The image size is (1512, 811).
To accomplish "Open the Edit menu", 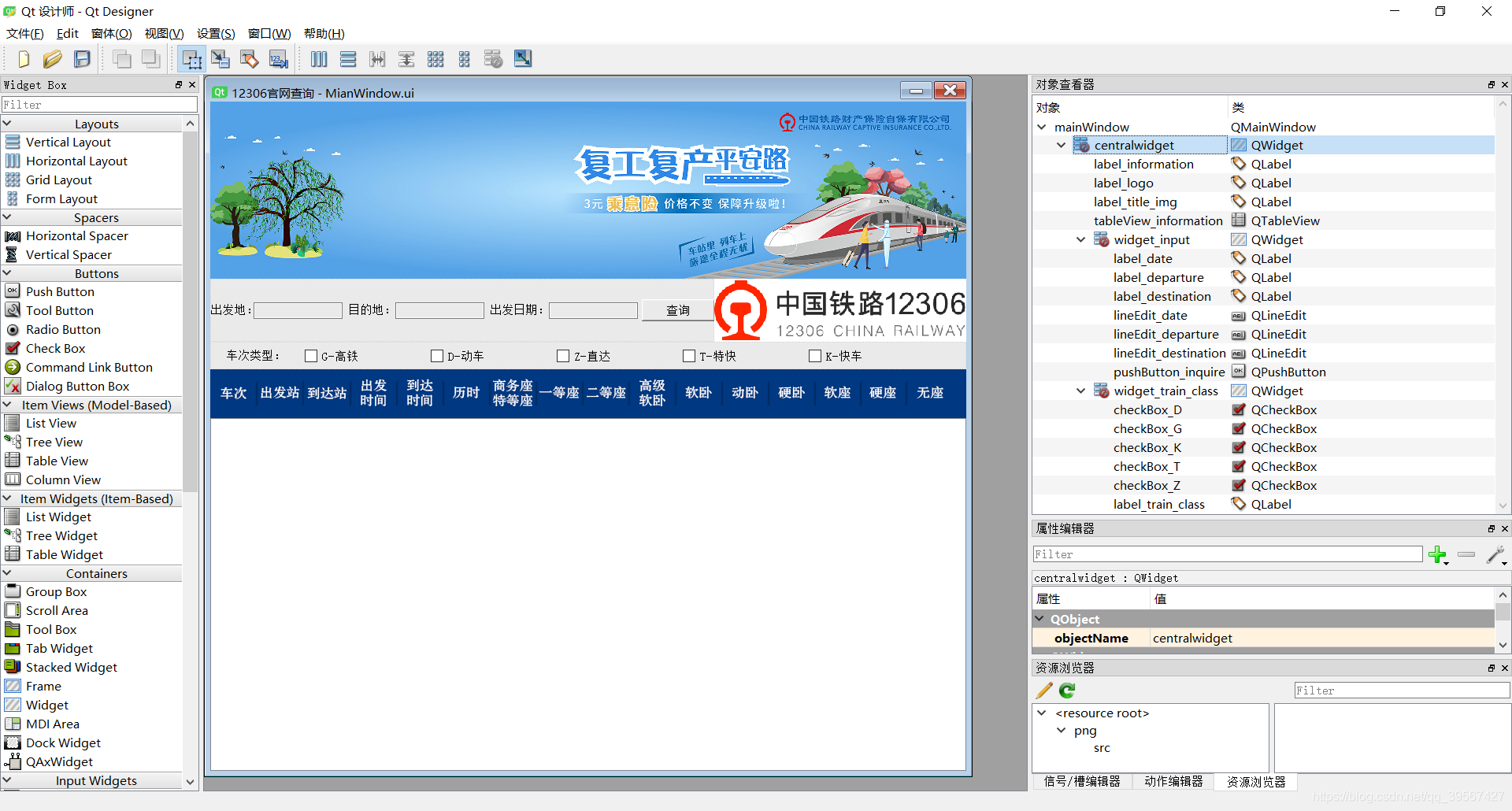I will pos(68,33).
